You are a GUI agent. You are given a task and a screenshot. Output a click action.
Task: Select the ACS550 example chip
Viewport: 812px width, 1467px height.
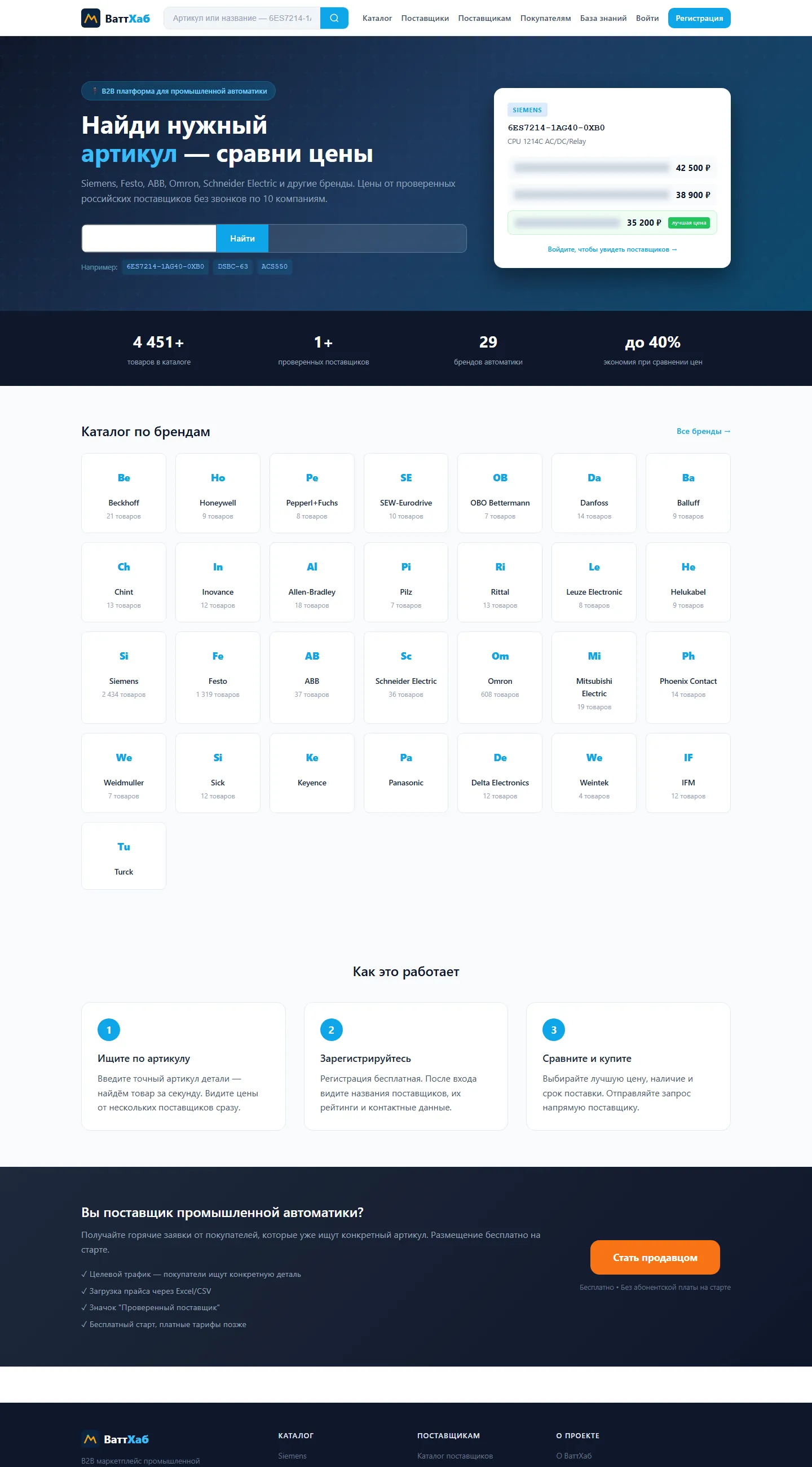274,266
